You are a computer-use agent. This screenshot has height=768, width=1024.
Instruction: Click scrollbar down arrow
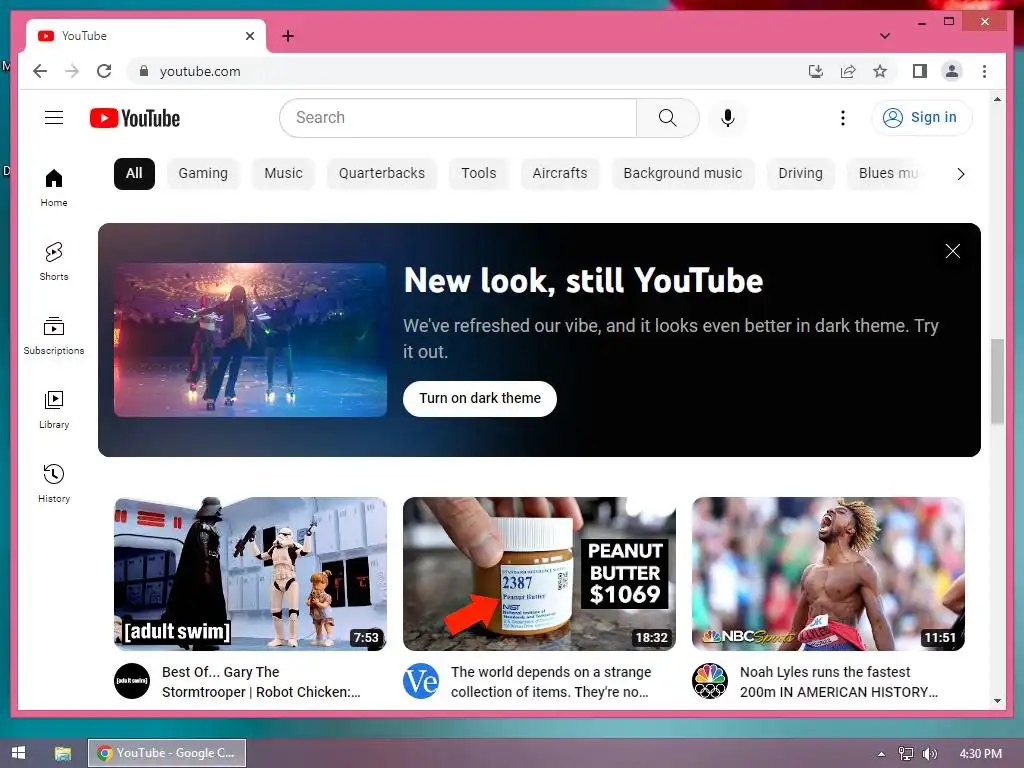[997, 701]
